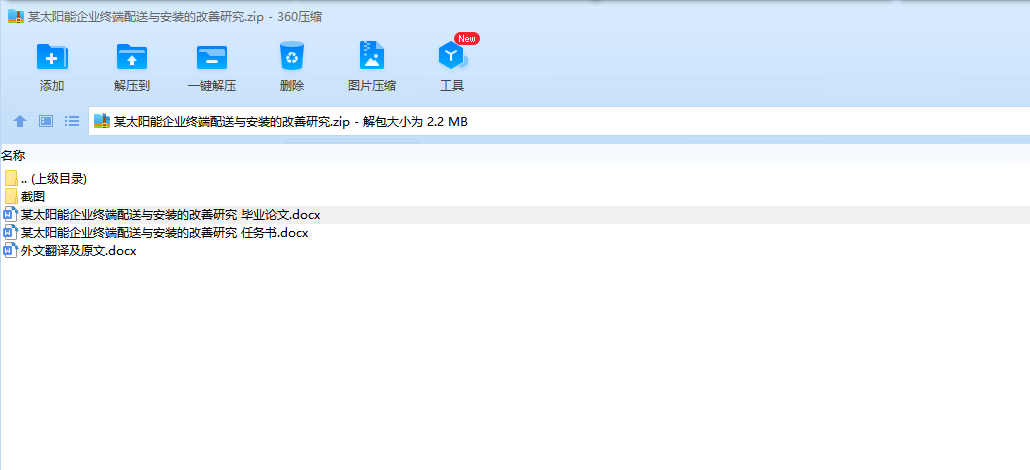The height and width of the screenshot is (470, 1030).
Task: Click the New badge on 工具
Action: (x=467, y=38)
